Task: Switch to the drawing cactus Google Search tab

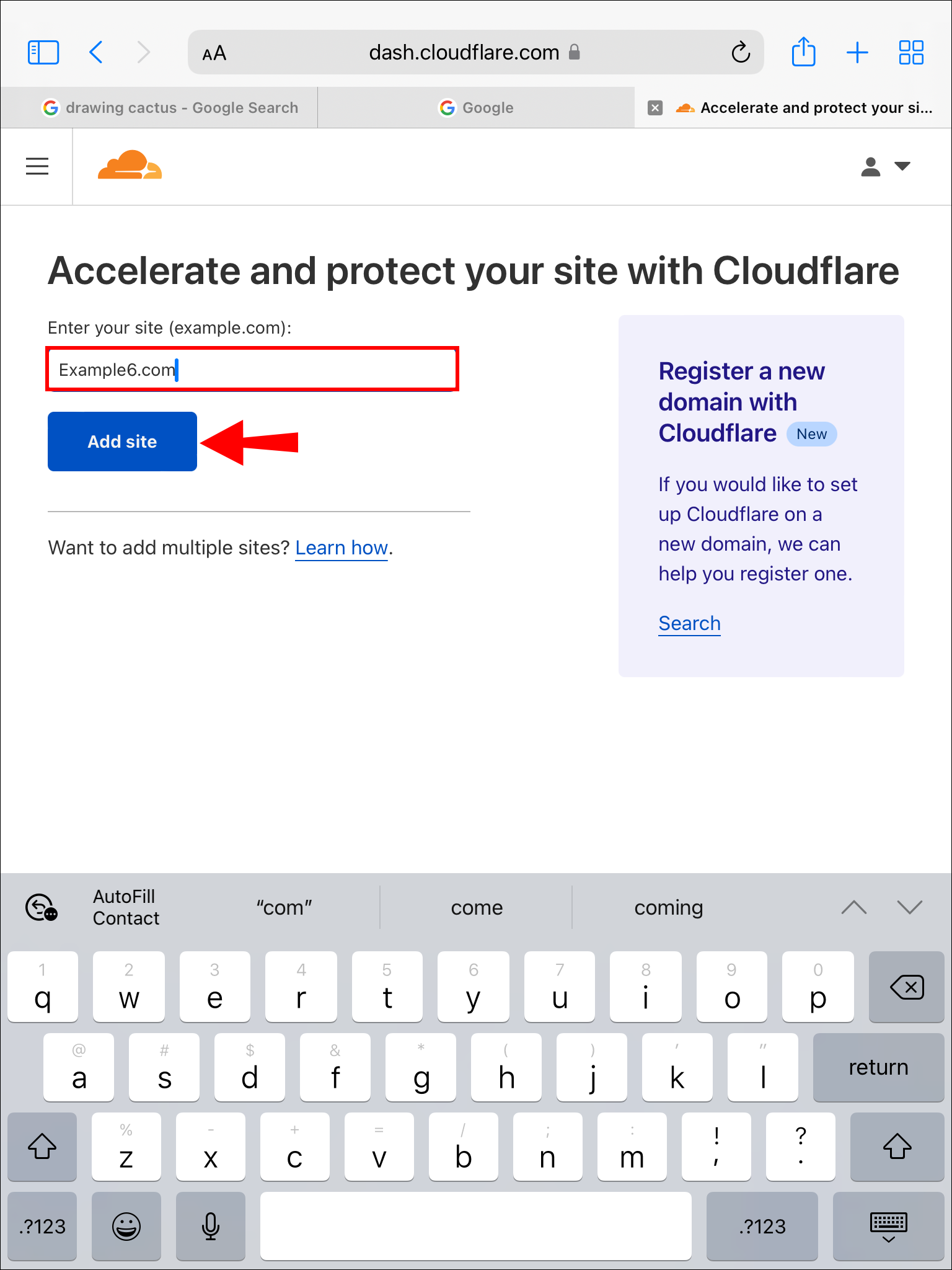Action: pyautogui.click(x=170, y=108)
